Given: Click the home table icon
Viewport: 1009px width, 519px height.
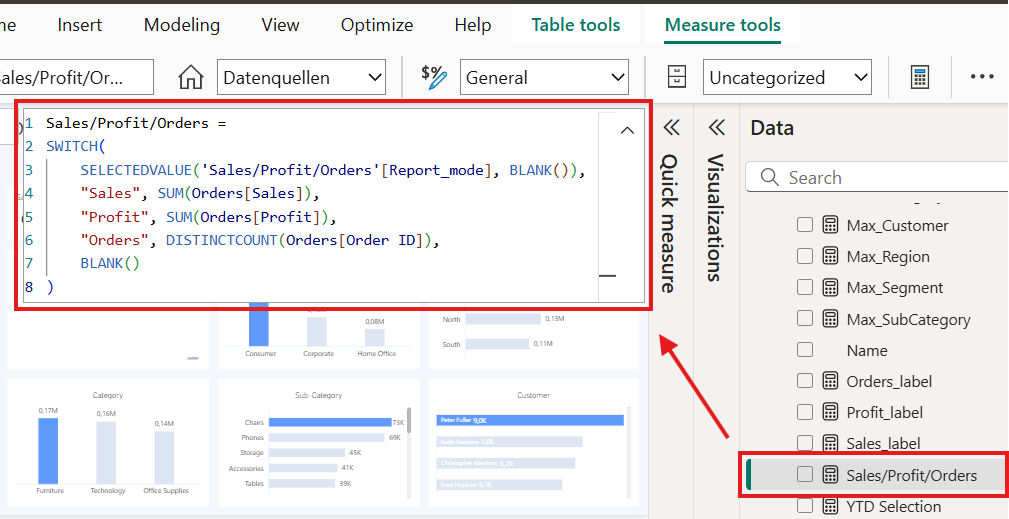Looking at the screenshot, I should click(x=190, y=77).
